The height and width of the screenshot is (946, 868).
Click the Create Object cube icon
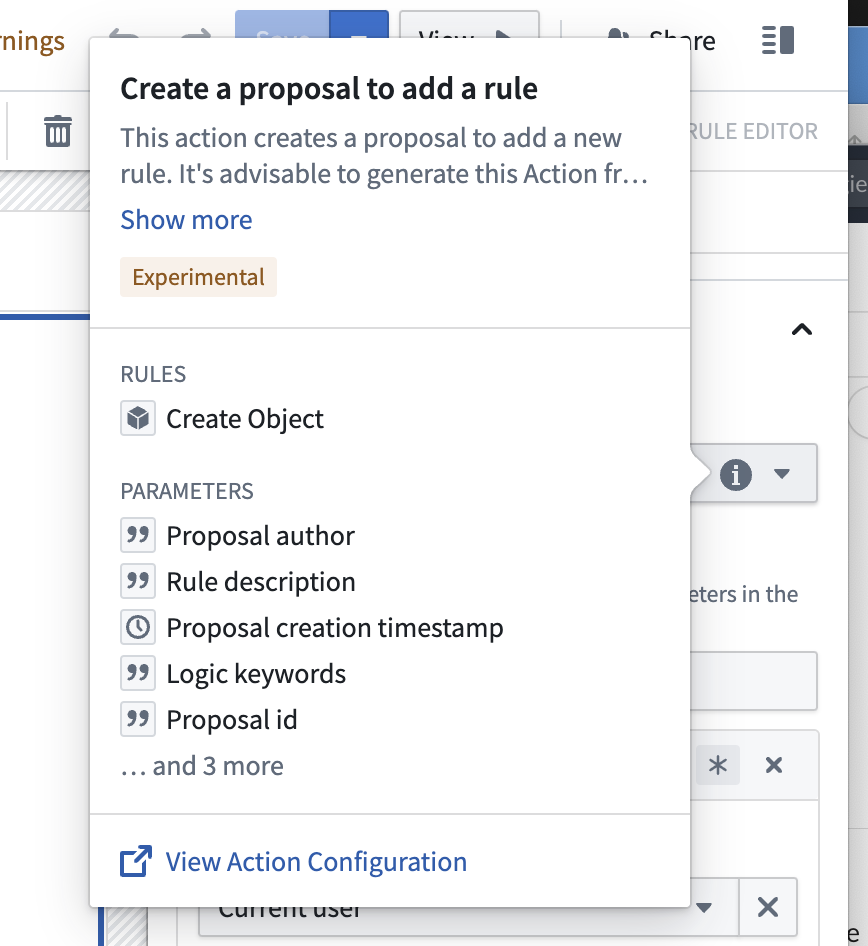138,418
